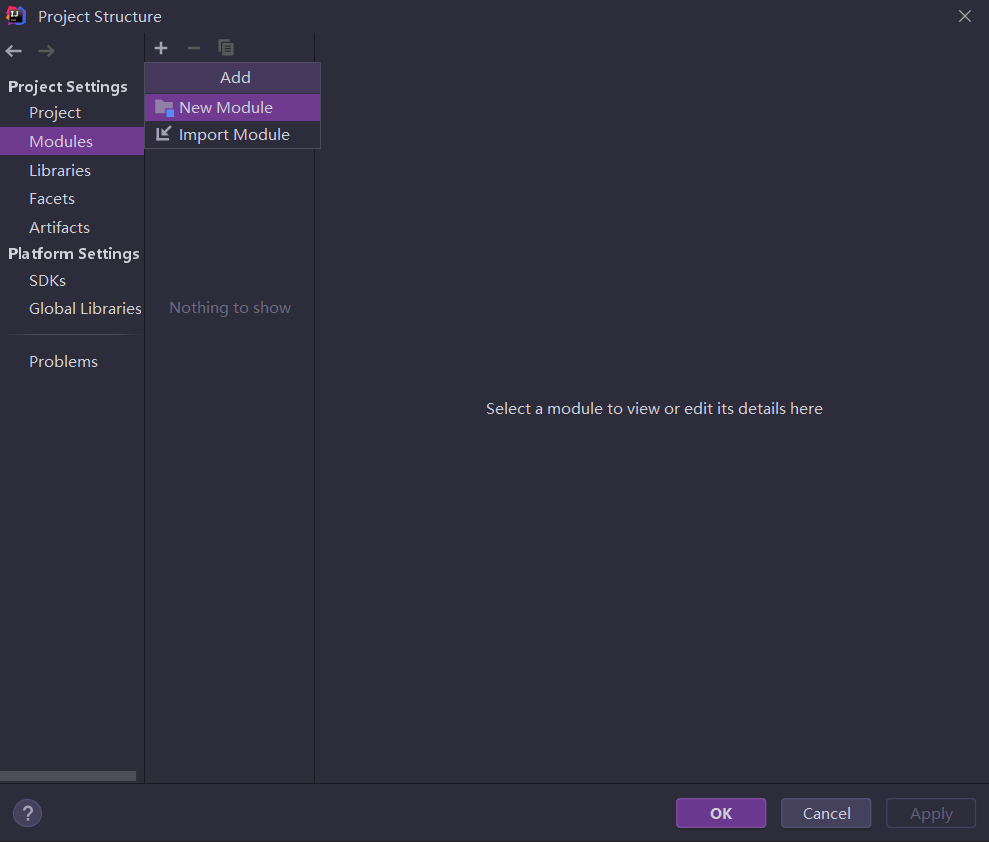Screen dimensions: 989x842
Task: Click the Add popup header
Action: click(233, 78)
